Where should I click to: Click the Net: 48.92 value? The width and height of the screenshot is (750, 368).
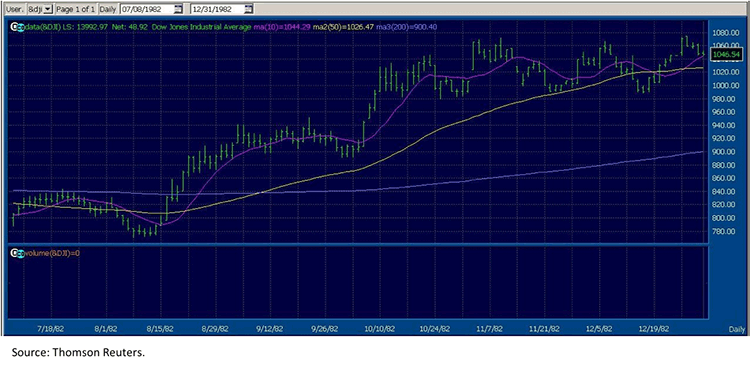(130, 28)
